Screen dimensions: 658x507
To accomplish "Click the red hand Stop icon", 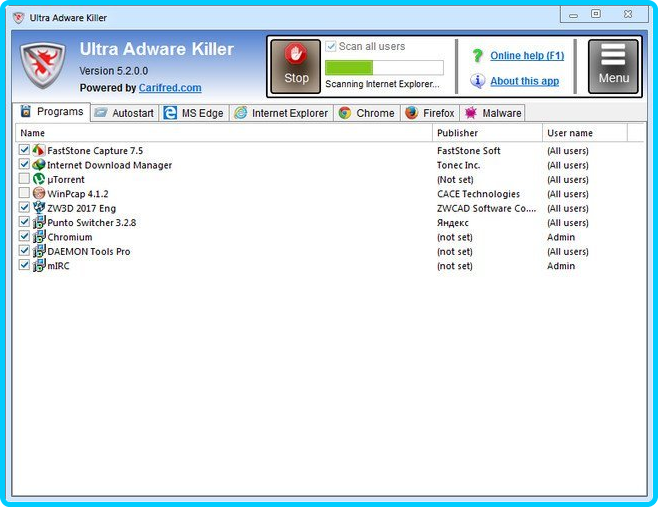I will (296, 54).
